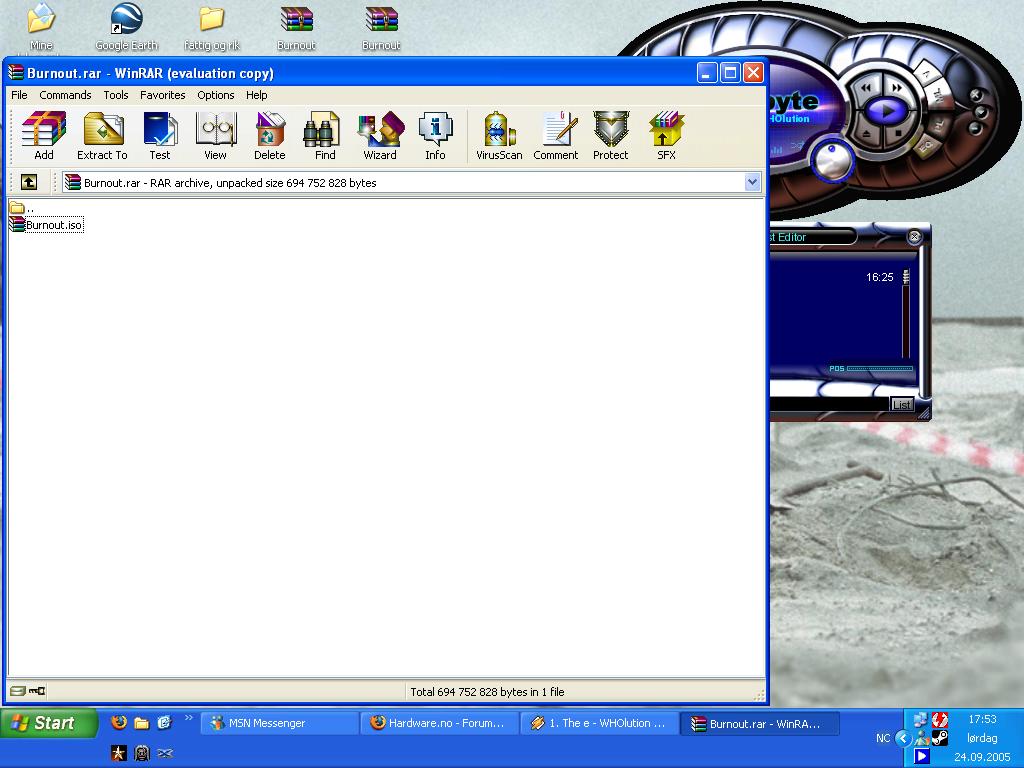This screenshot has height=768, width=1024.
Task: Click the Add toolbar icon in WinRAR
Action: pyautogui.click(x=44, y=136)
